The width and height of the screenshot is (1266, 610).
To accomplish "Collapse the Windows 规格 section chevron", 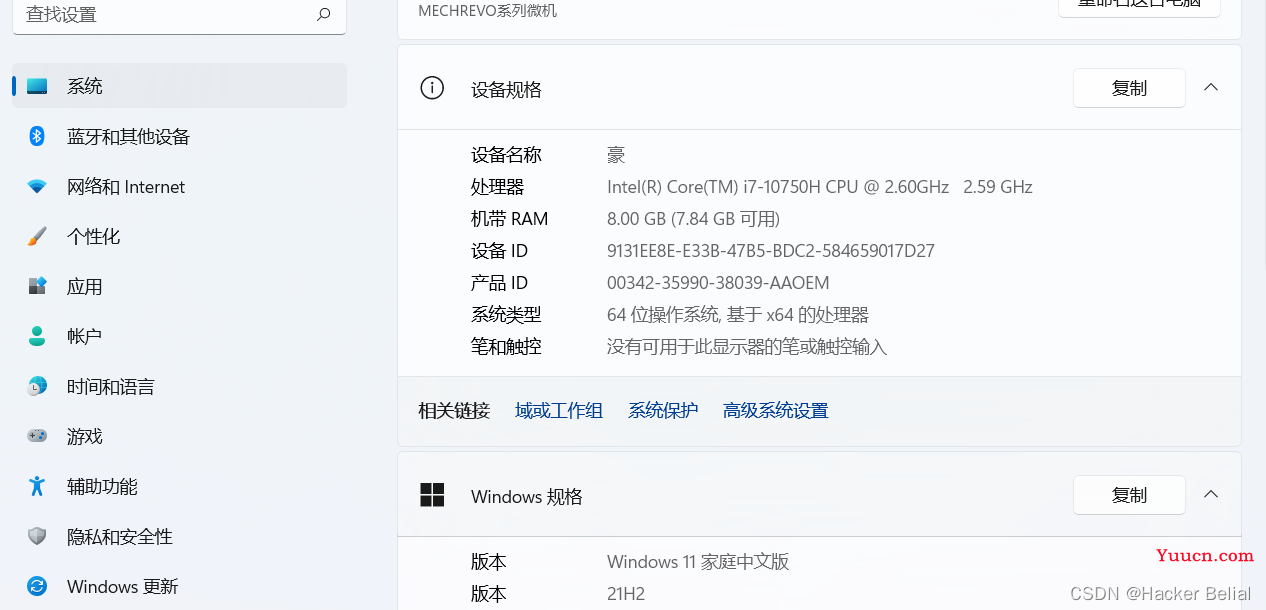I will pos(1211,495).
